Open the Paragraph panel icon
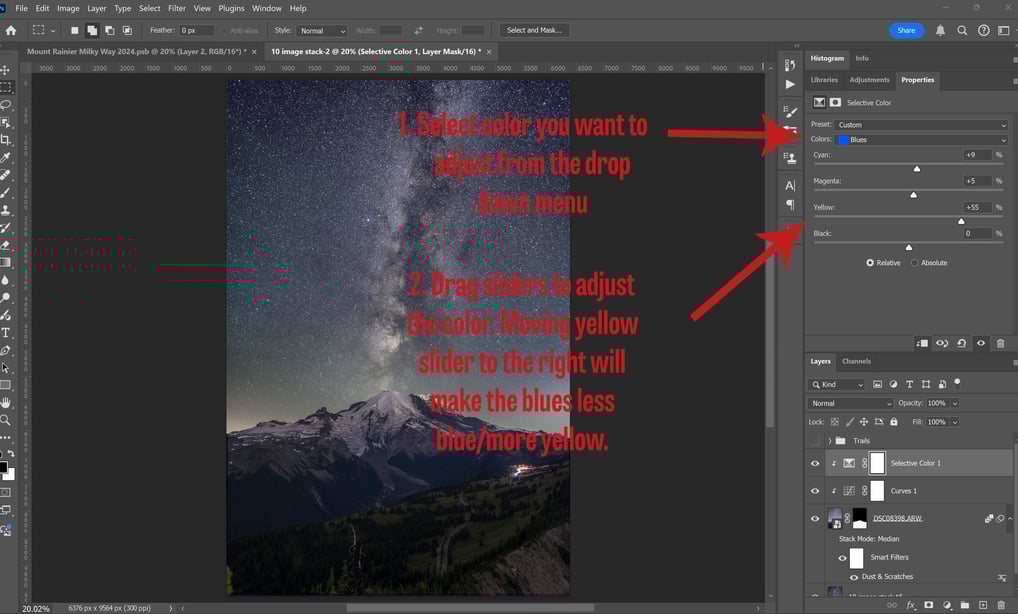 coord(790,204)
